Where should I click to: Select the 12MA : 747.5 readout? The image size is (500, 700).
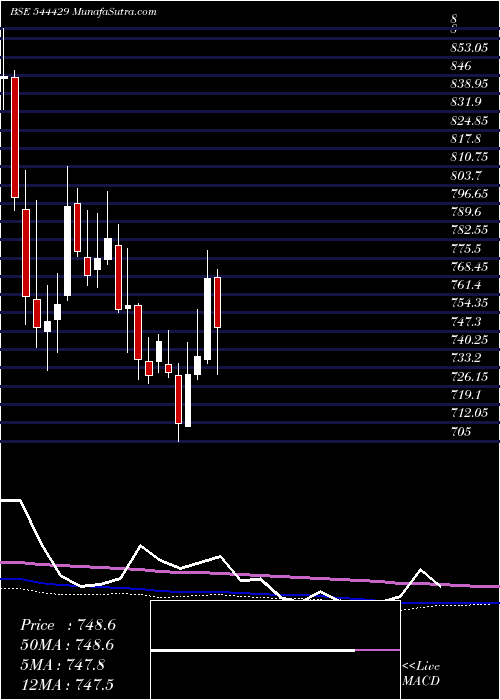(69, 684)
